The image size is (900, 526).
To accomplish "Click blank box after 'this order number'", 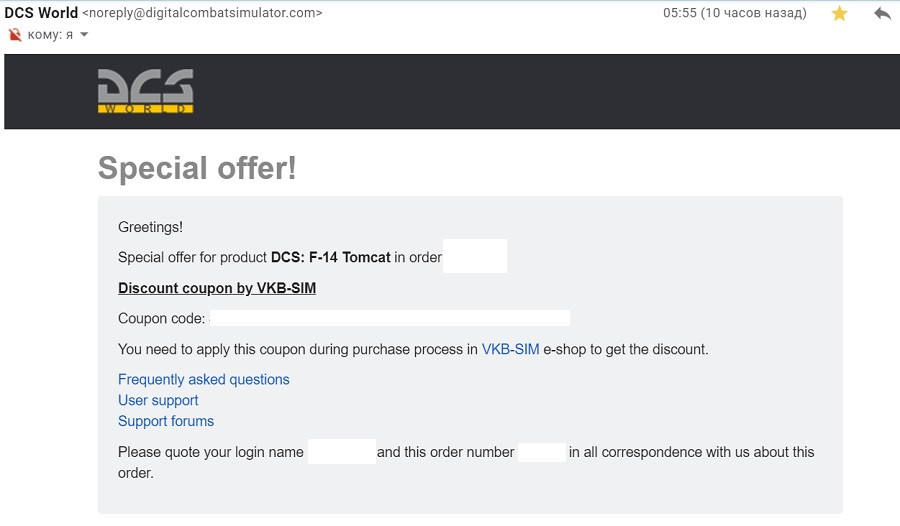I will click(x=542, y=452).
